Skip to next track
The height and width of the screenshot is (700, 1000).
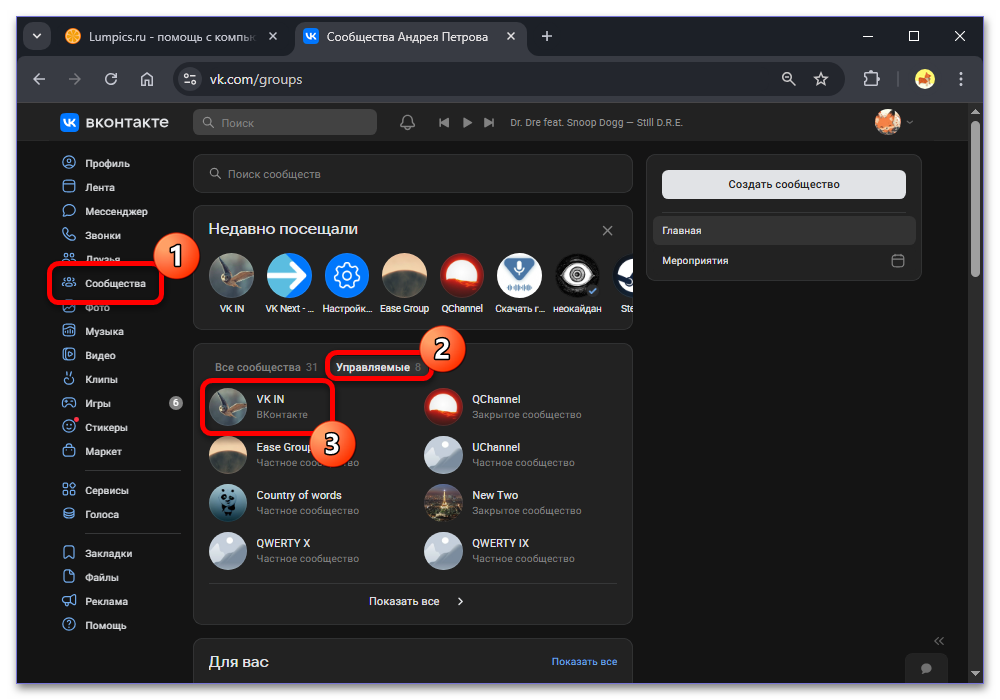click(489, 122)
